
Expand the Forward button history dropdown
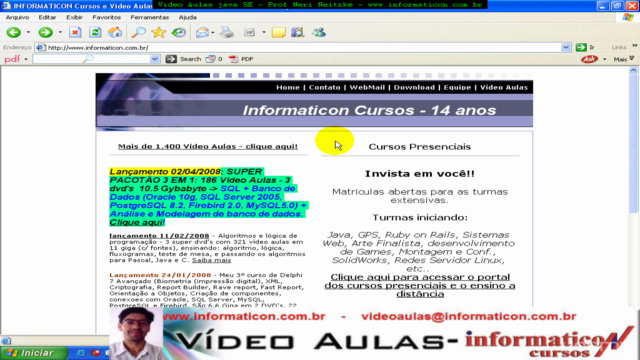coord(60,32)
